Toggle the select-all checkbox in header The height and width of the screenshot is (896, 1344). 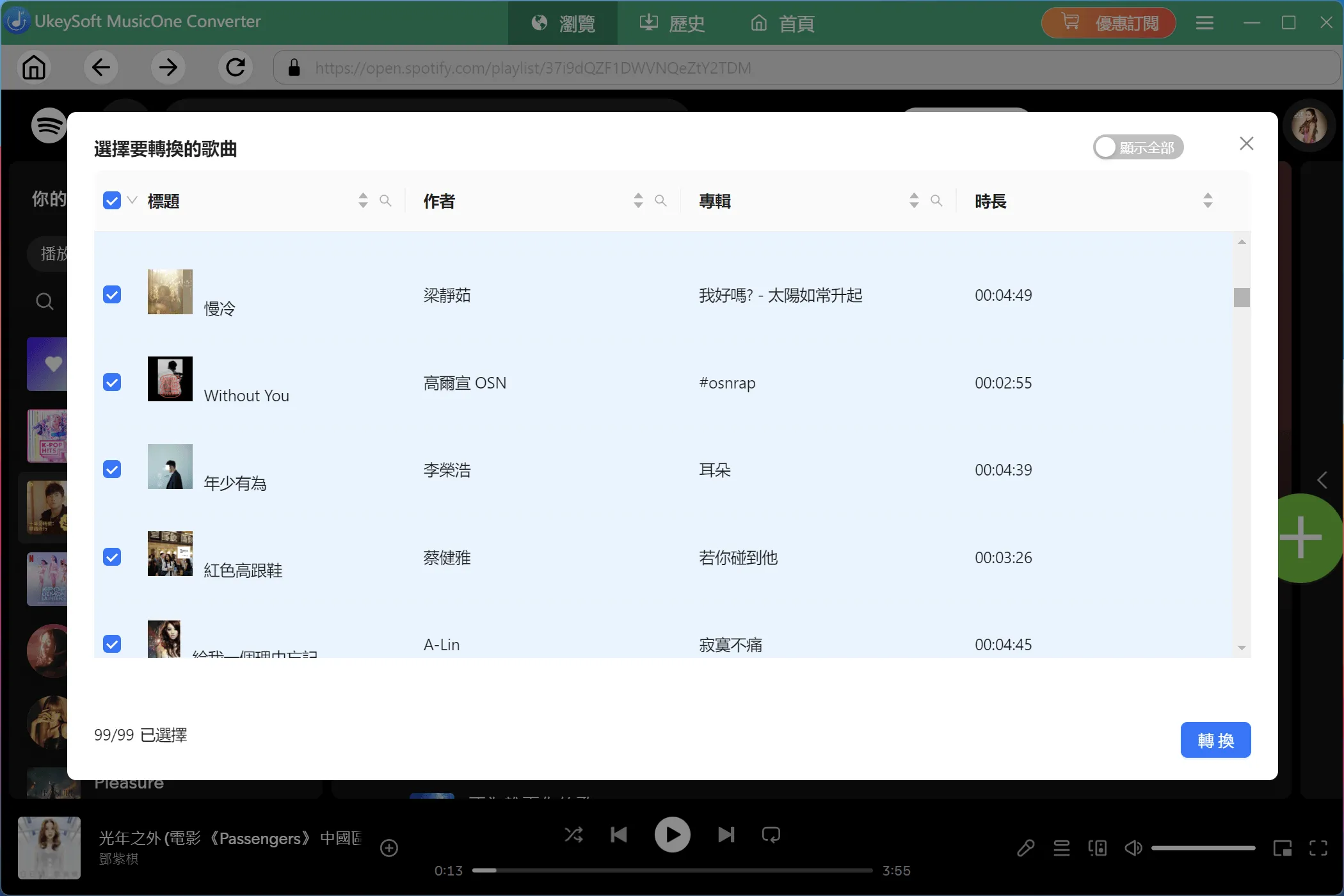coord(111,201)
